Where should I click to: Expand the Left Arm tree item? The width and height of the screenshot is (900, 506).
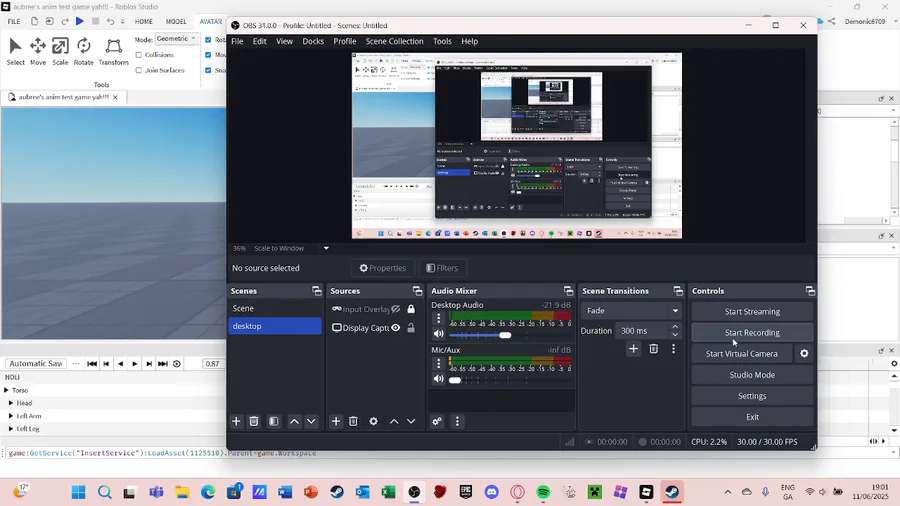(x=11, y=416)
